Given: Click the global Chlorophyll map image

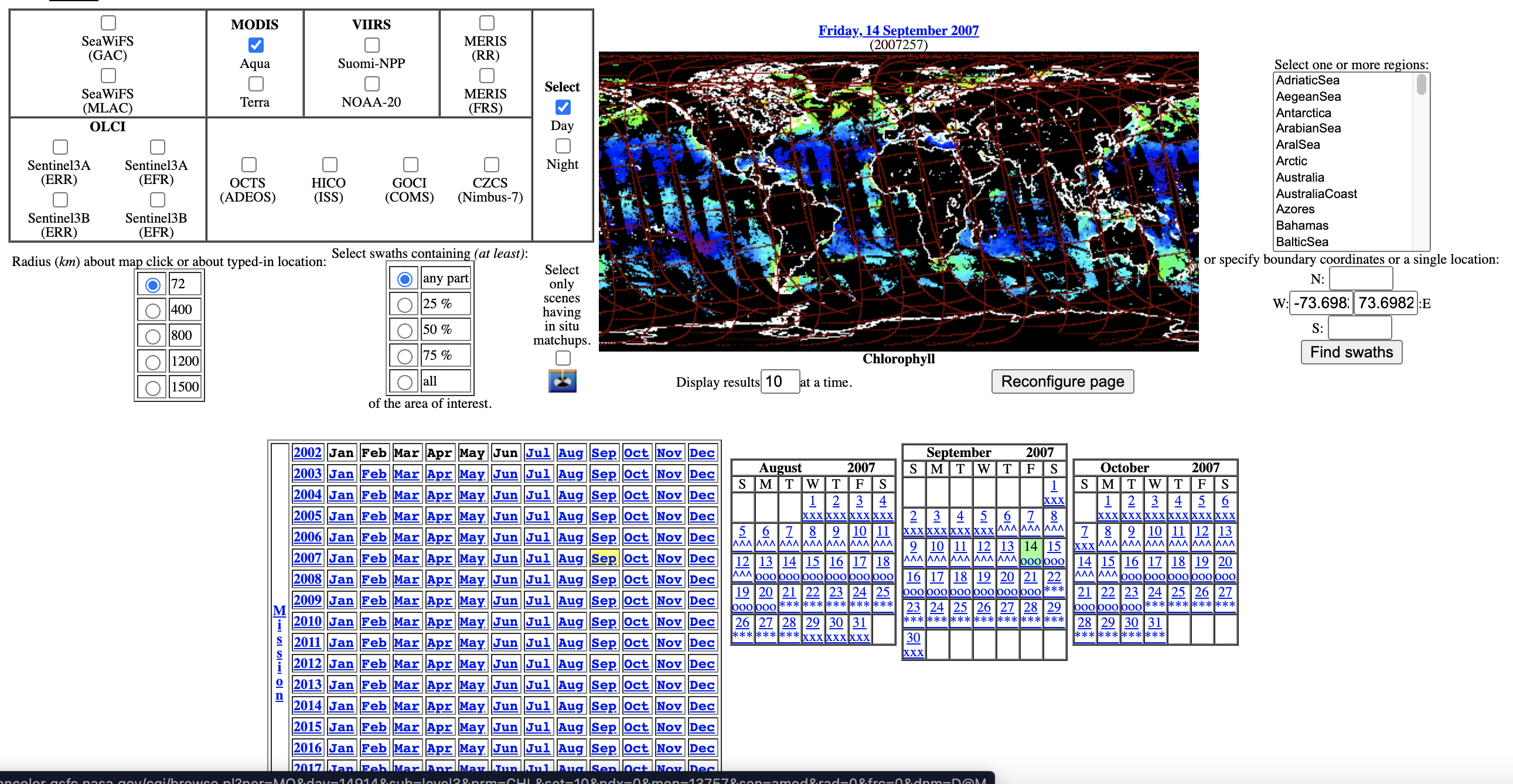Looking at the screenshot, I should pos(898,202).
